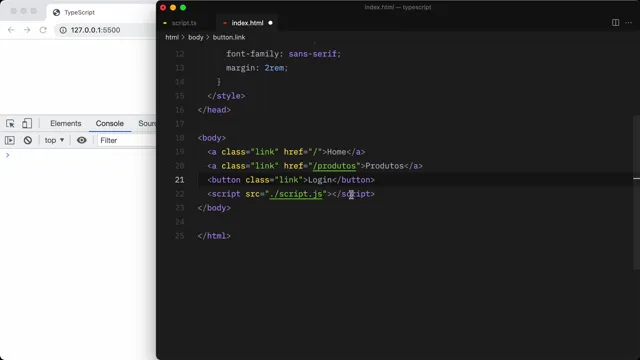The width and height of the screenshot is (640, 360).
Task: Click the console Filter input field
Action: (x=127, y=140)
